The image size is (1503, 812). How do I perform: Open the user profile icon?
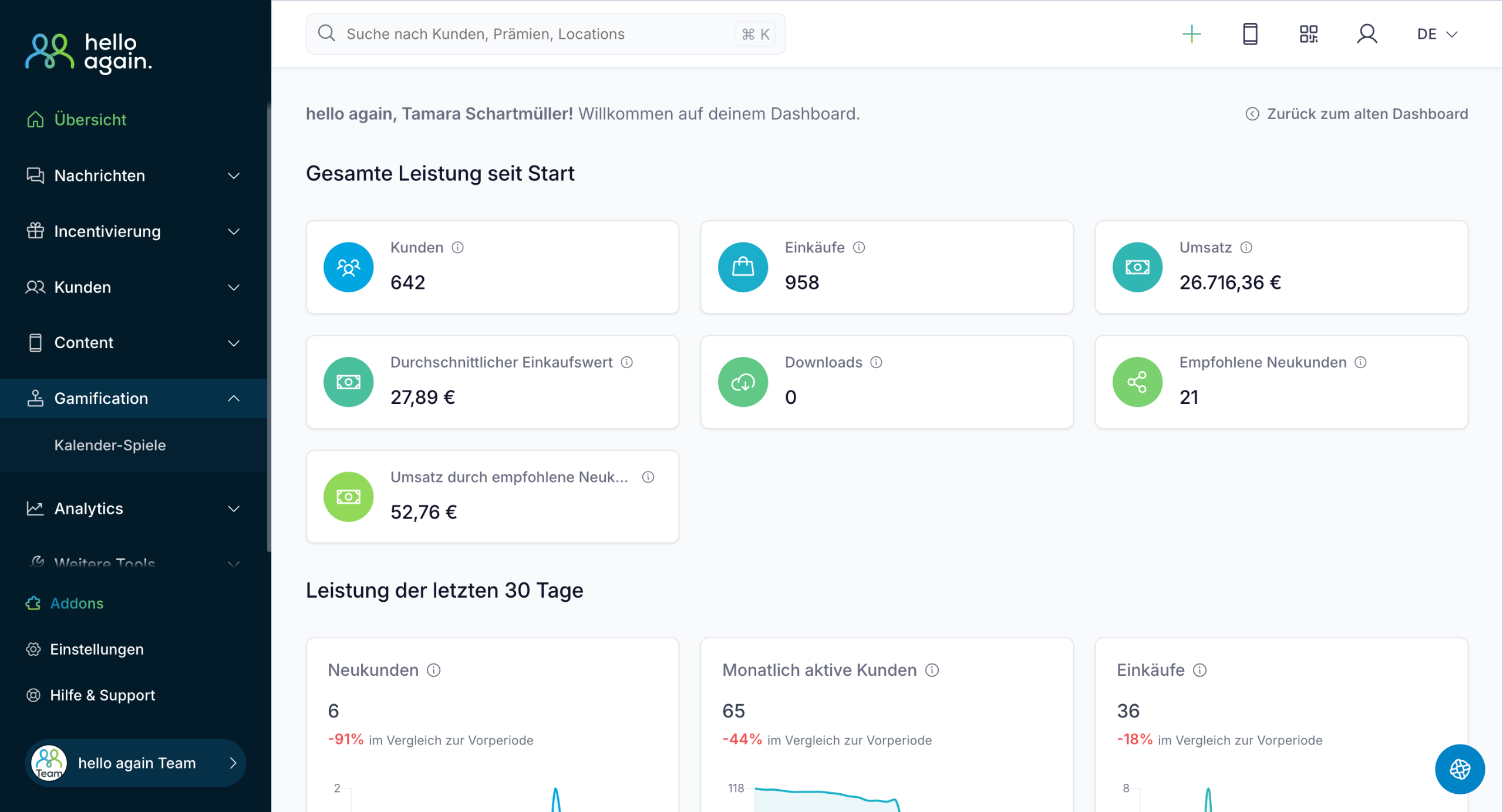click(x=1367, y=34)
